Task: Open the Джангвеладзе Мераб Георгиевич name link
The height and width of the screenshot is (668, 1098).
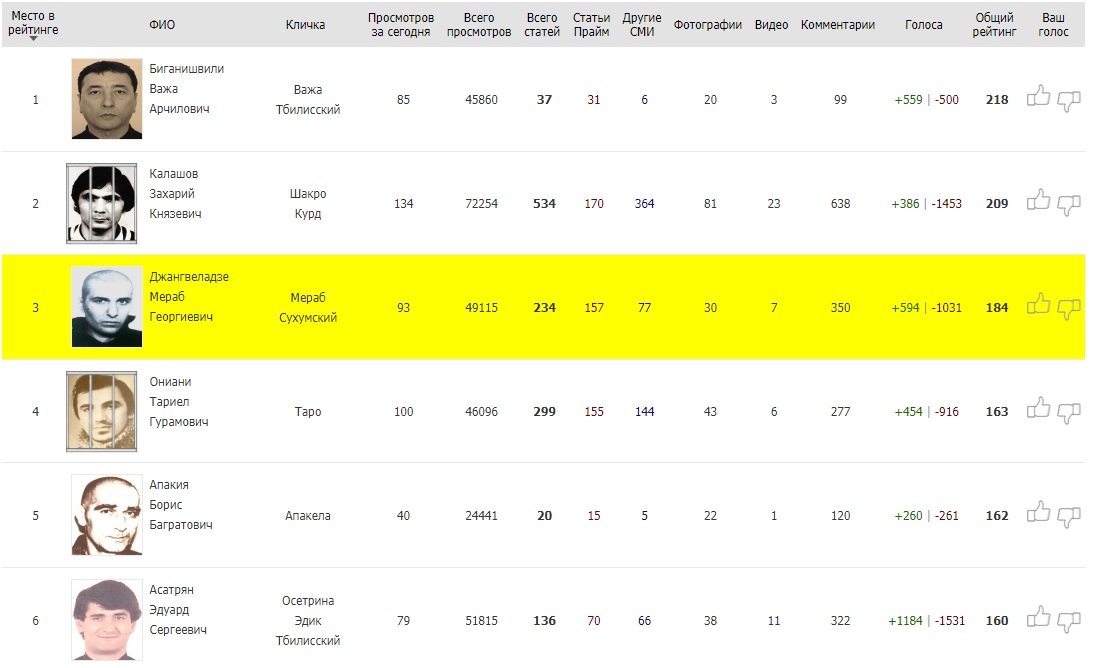Action: pyautogui.click(x=188, y=297)
